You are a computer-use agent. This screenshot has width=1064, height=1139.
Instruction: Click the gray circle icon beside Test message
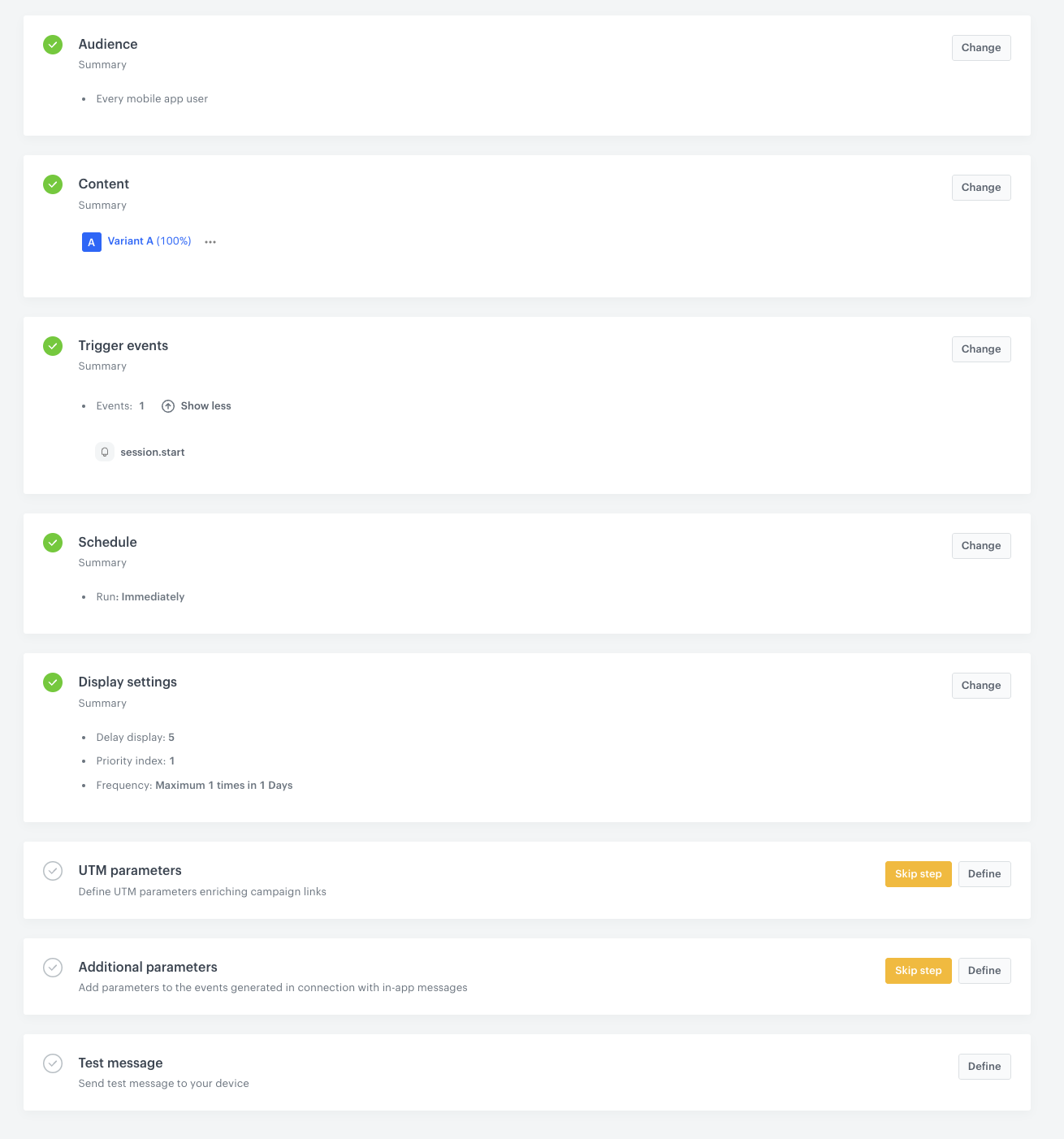click(52, 1063)
